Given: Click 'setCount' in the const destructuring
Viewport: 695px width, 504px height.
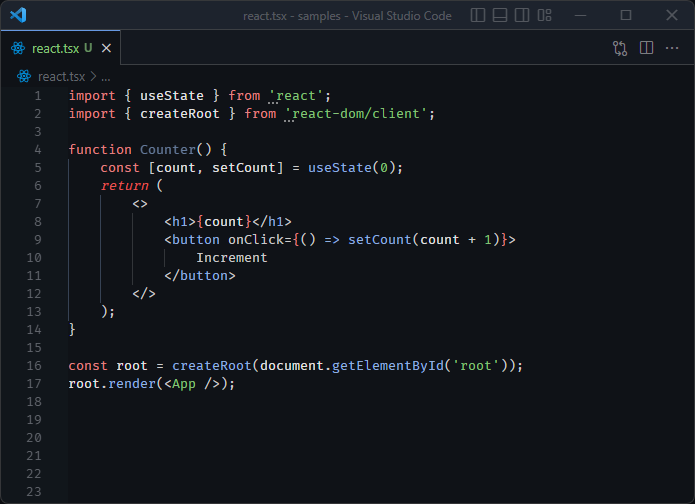Looking at the screenshot, I should tap(243, 168).
